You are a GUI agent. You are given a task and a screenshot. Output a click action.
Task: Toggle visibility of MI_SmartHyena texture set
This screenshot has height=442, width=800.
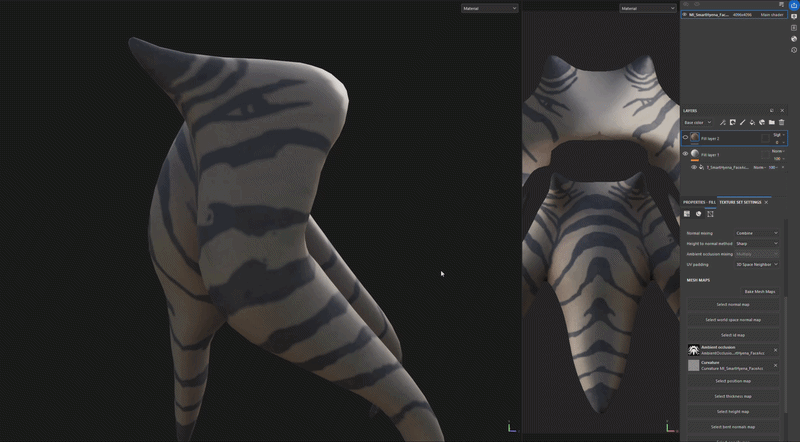point(685,15)
